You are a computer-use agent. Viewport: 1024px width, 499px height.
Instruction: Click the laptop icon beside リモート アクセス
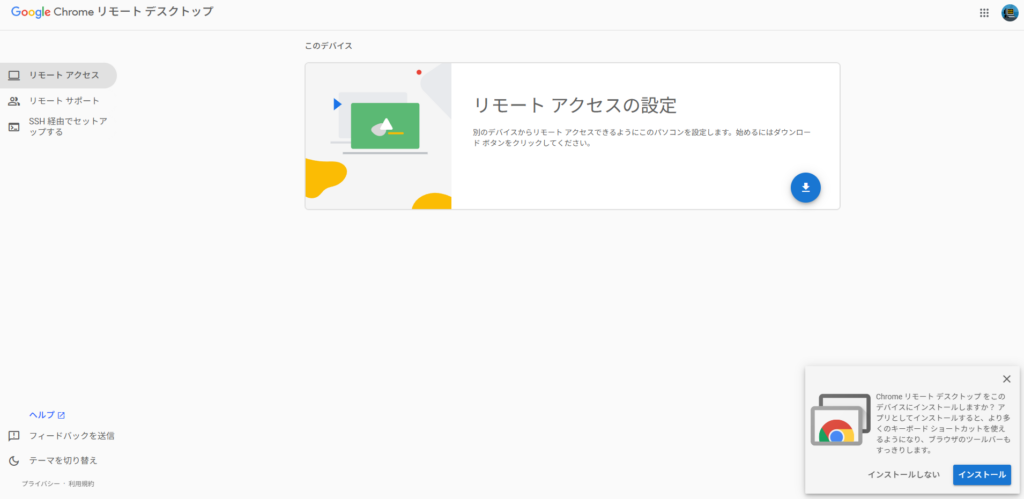(14, 75)
